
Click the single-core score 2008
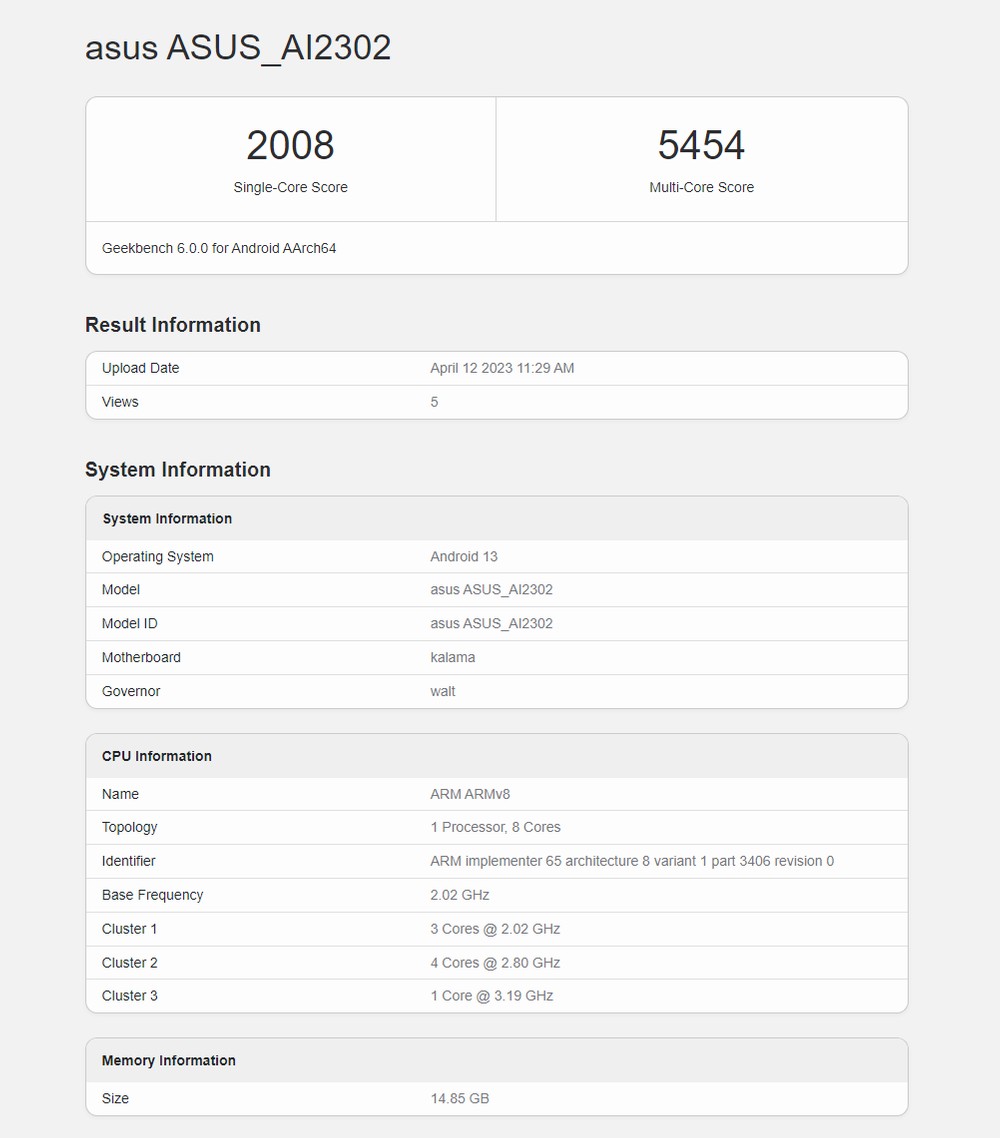[290, 145]
